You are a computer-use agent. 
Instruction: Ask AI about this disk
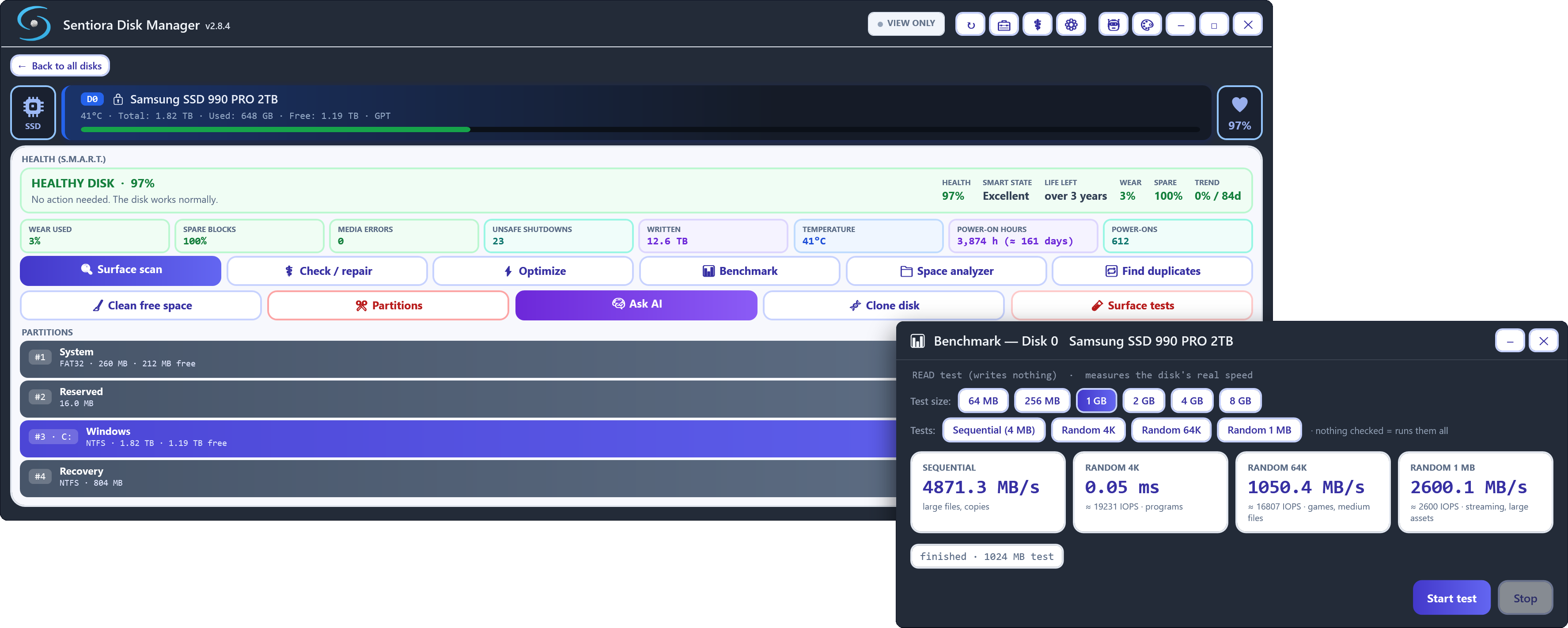click(636, 304)
